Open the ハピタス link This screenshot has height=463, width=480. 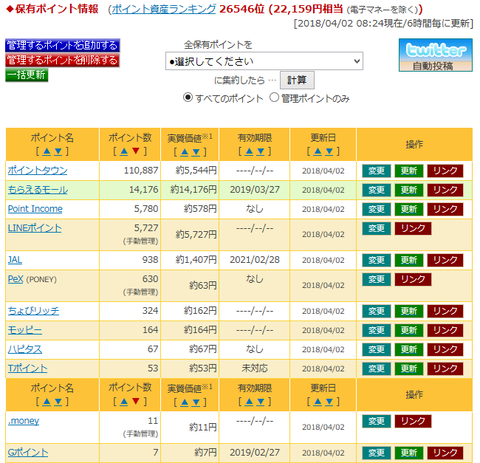[x=25, y=349]
